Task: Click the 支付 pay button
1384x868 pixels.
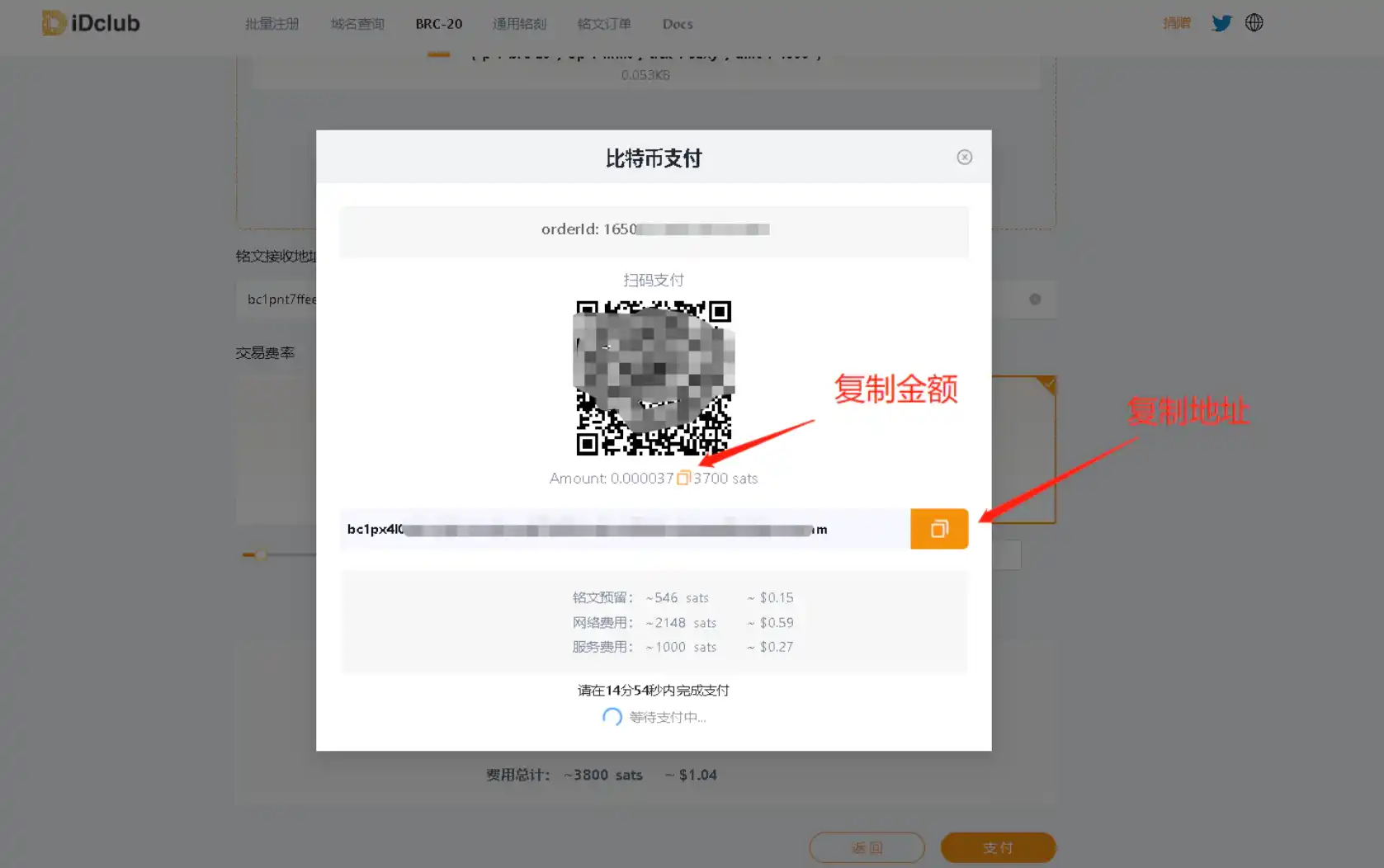Action: click(x=998, y=847)
